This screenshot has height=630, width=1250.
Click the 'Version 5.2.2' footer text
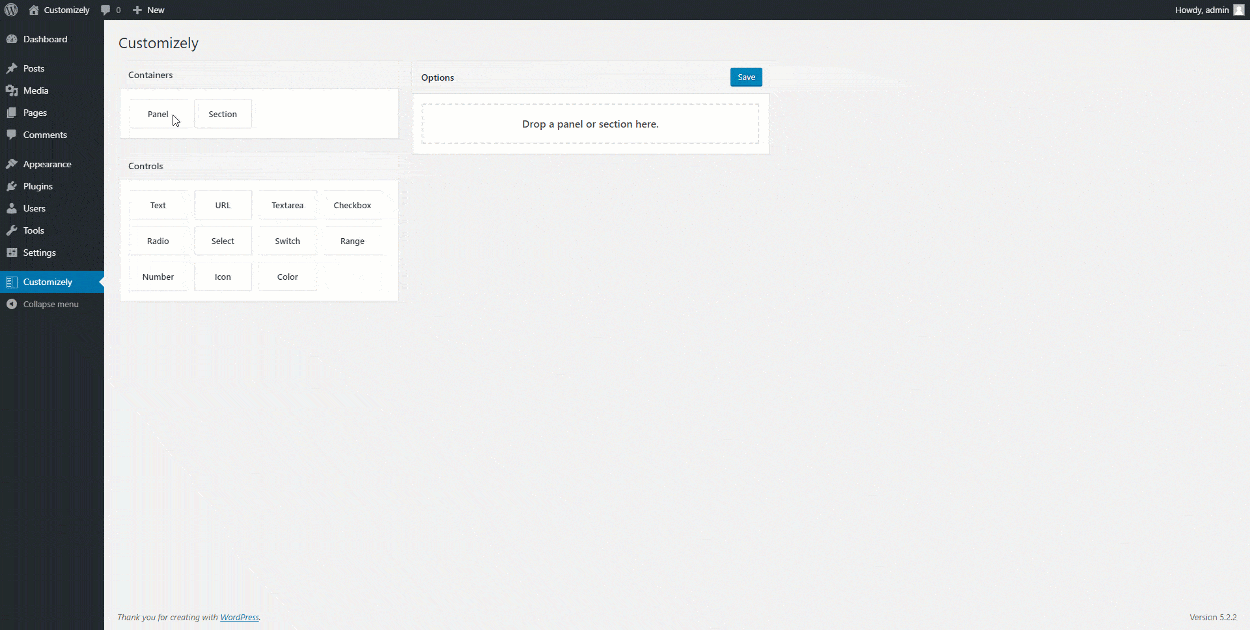point(1213,617)
